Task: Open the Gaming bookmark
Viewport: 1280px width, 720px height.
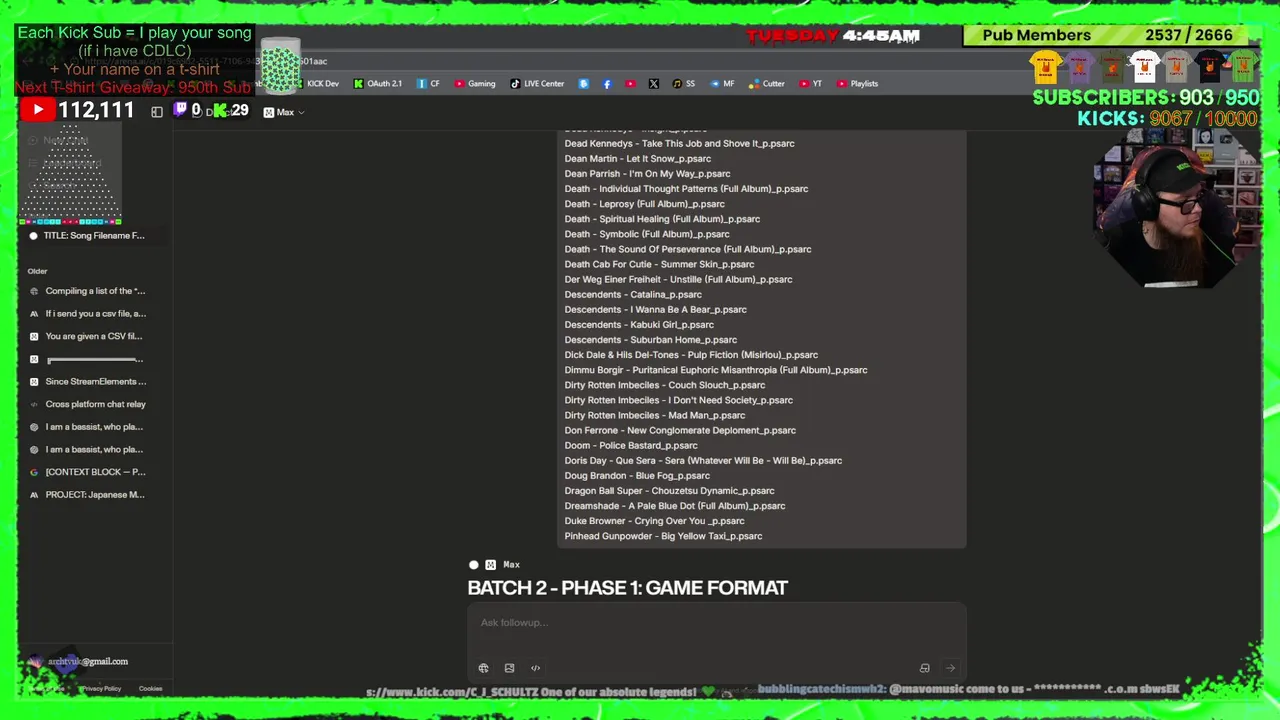Action: (x=474, y=84)
